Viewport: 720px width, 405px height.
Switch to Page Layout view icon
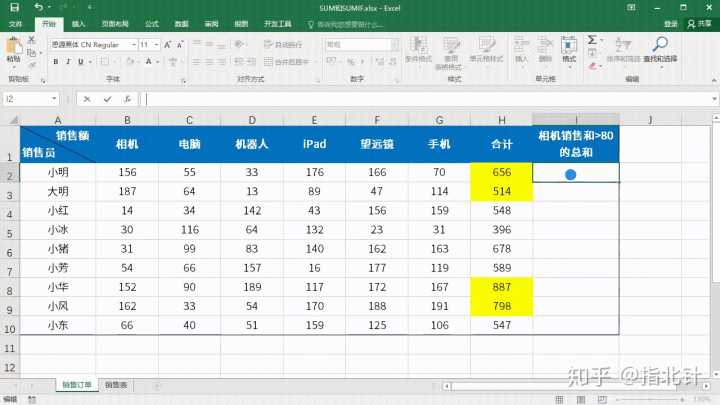[581, 399]
